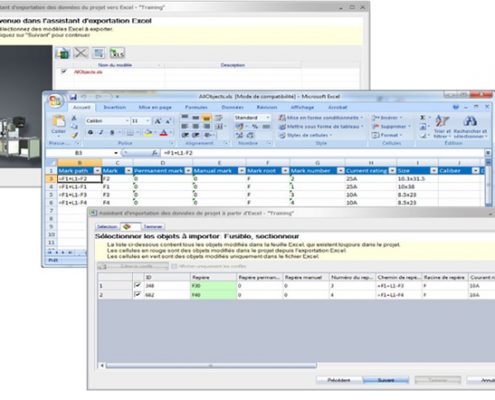This screenshot has width=495, height=400.
Task: Open the Name Box dropdown arrow
Action: (116, 153)
